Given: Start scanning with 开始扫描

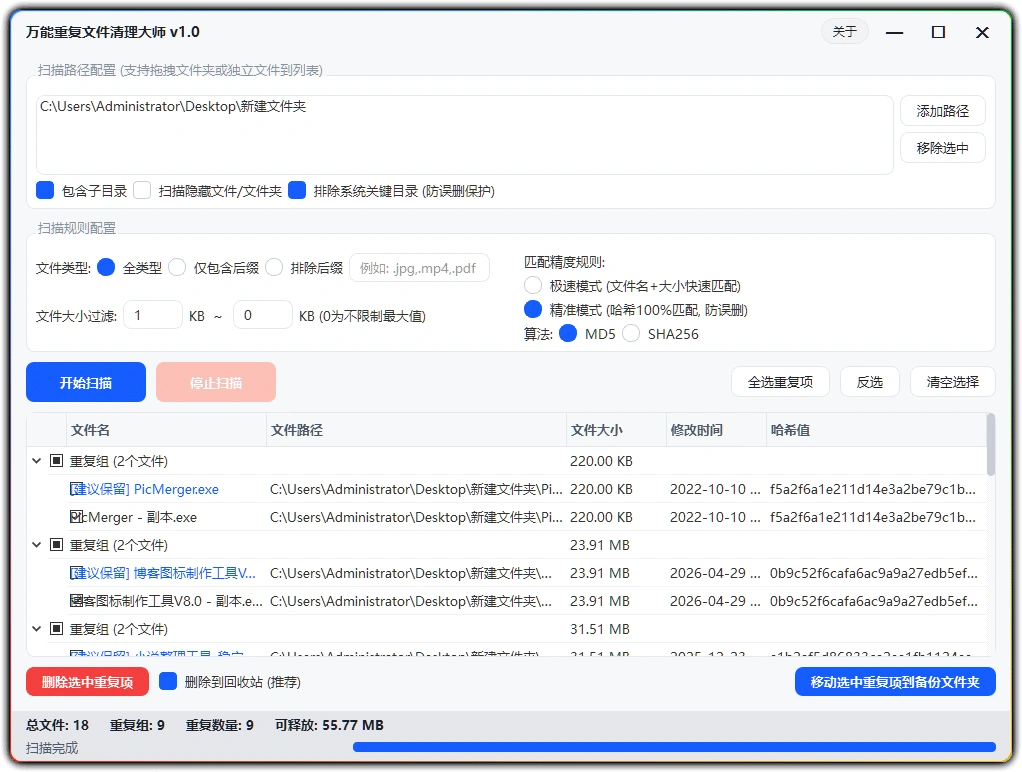Looking at the screenshot, I should tap(86, 382).
